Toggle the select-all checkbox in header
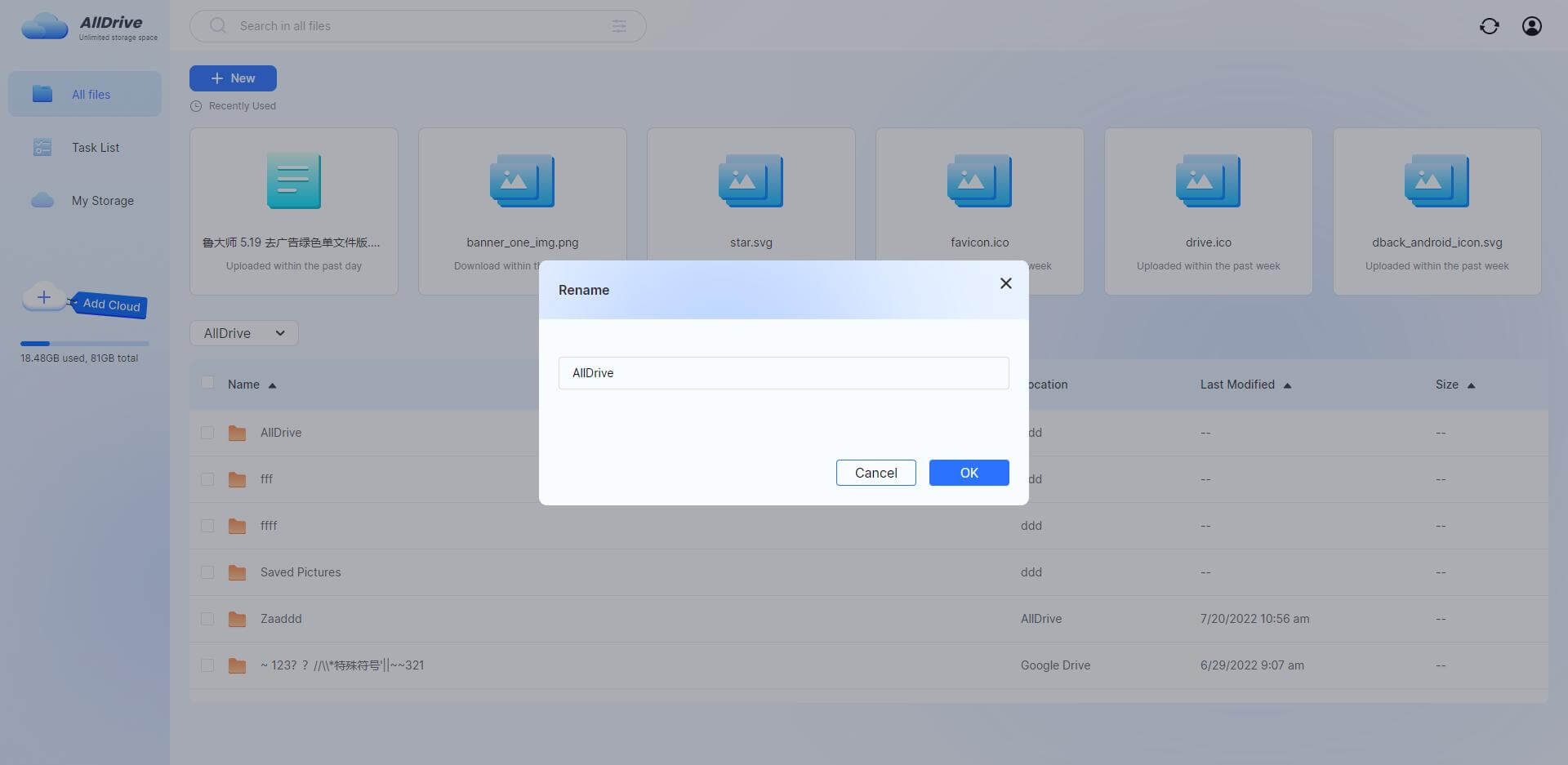The image size is (1568, 765). (207, 382)
